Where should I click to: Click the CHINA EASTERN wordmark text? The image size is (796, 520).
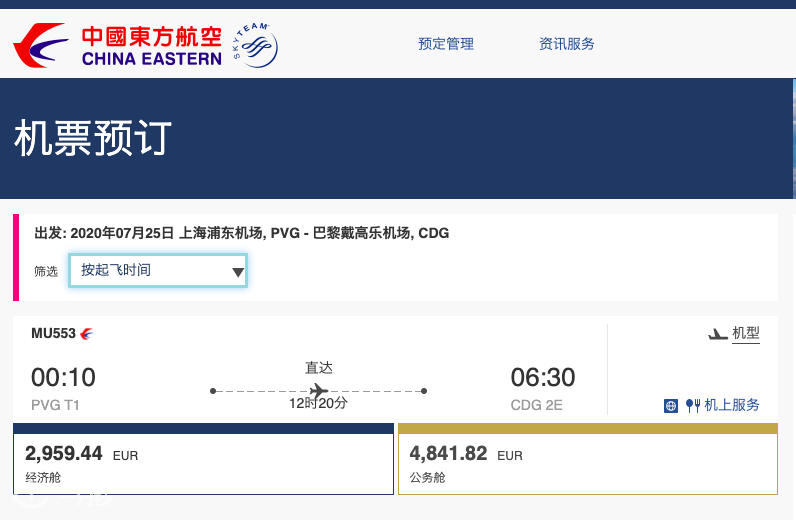tap(152, 59)
